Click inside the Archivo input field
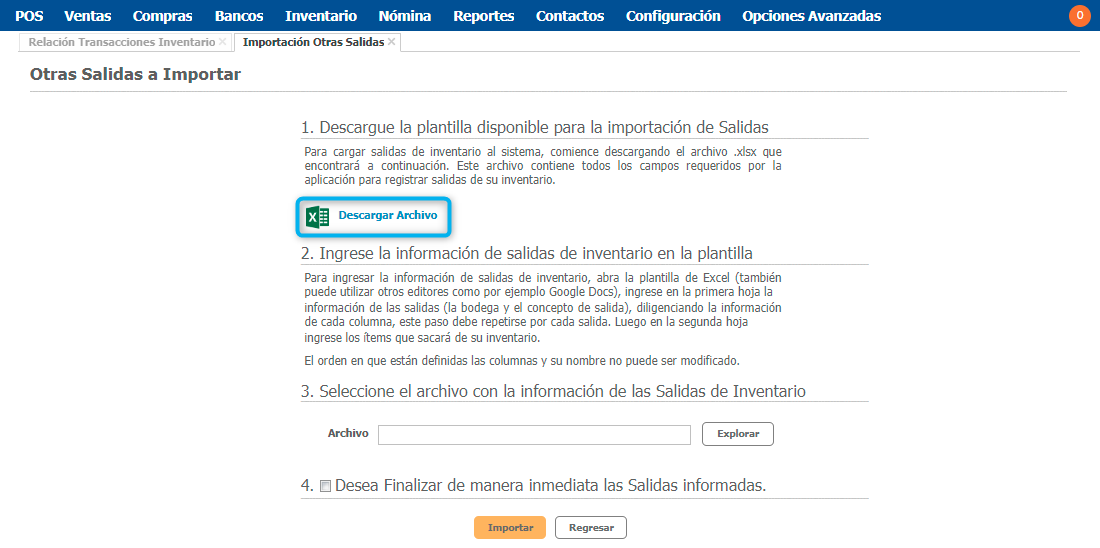 point(534,435)
